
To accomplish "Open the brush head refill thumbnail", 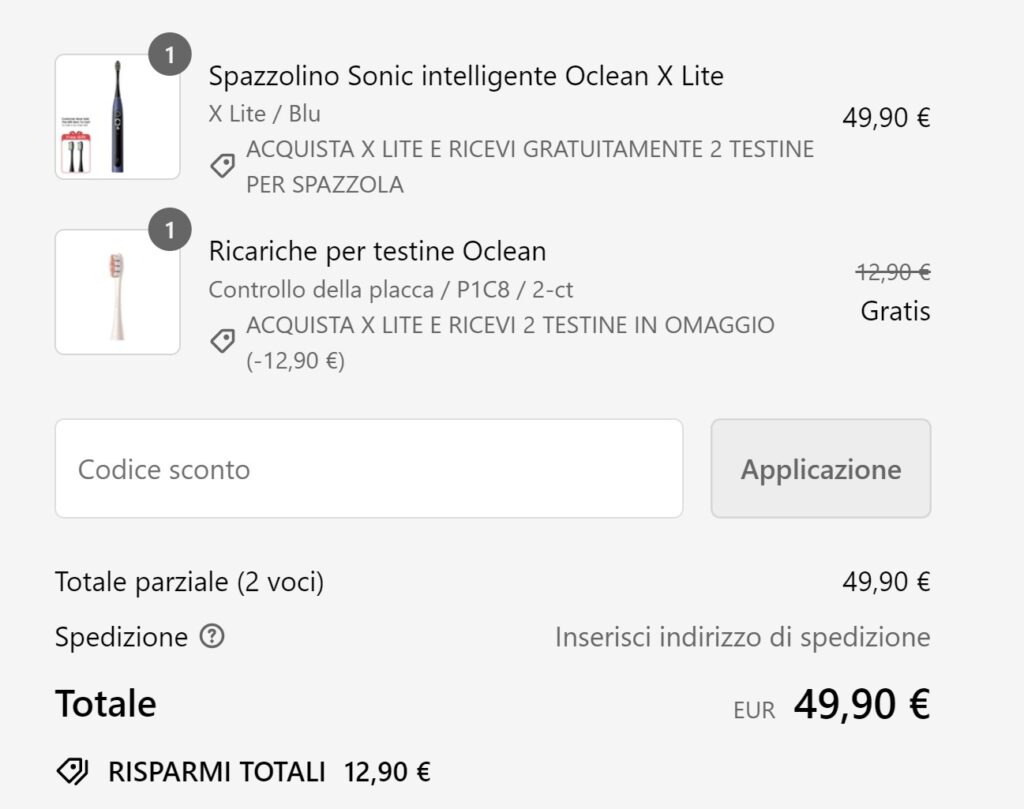I will (x=117, y=292).
